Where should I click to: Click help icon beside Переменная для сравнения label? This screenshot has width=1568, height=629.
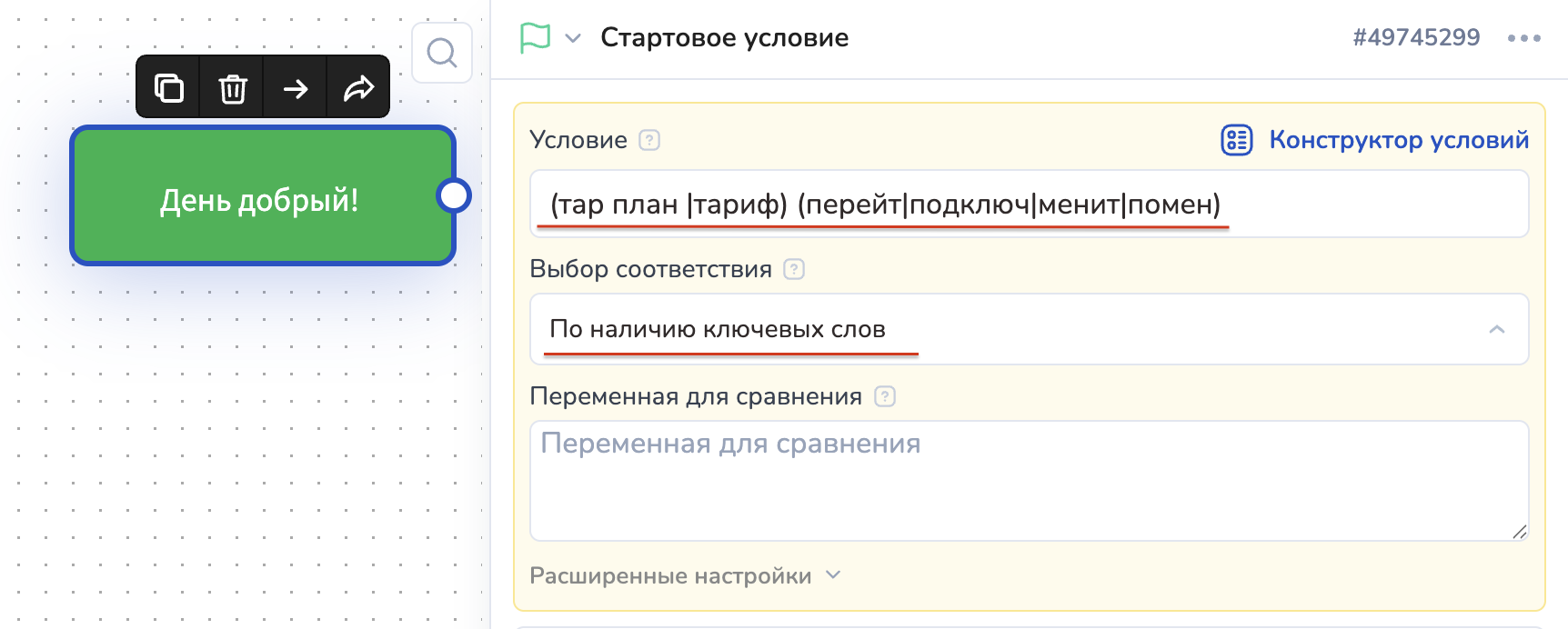(885, 396)
